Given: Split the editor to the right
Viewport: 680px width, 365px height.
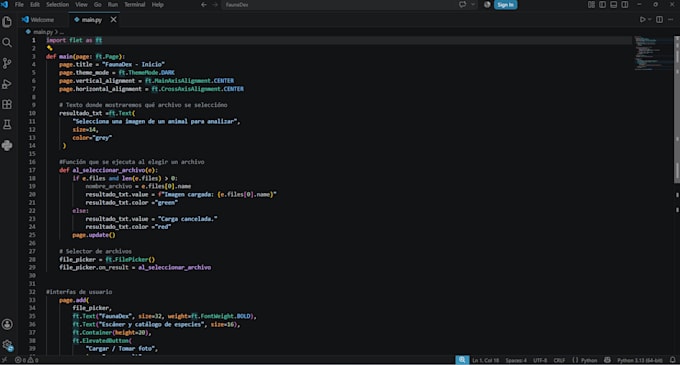Looking at the screenshot, I should [x=659, y=20].
